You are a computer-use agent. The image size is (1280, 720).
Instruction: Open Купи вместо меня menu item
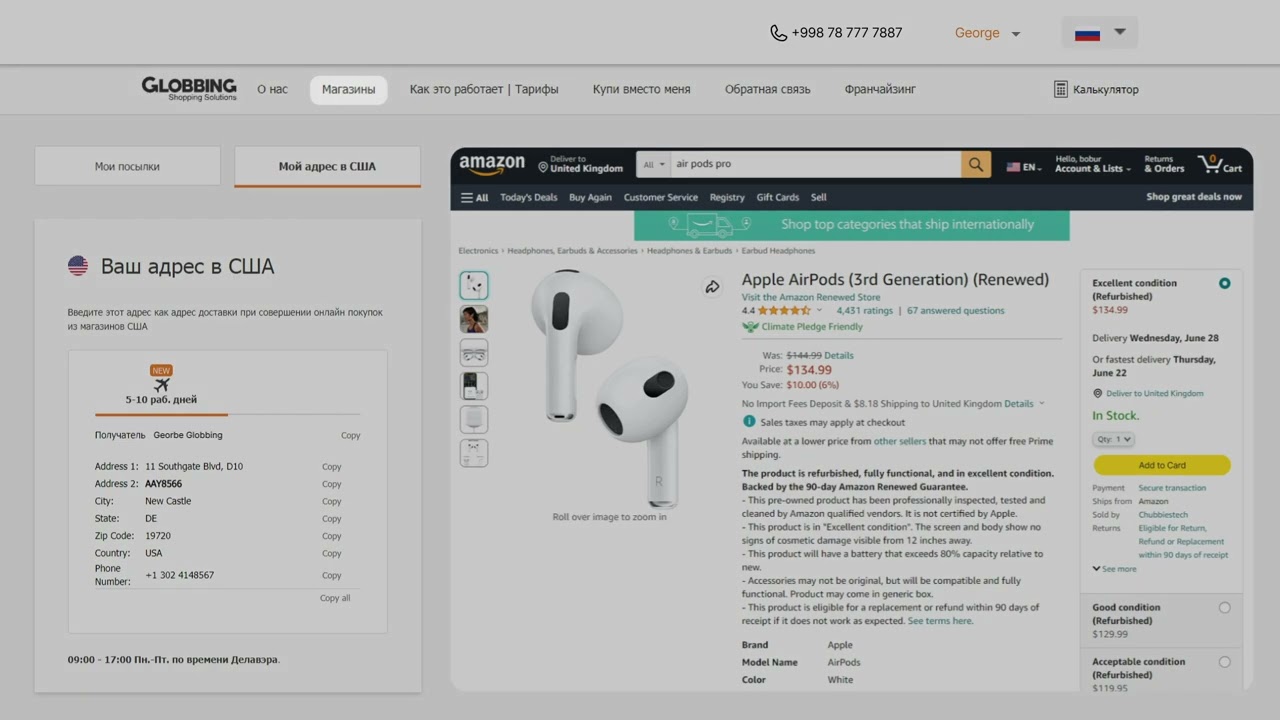tap(641, 89)
